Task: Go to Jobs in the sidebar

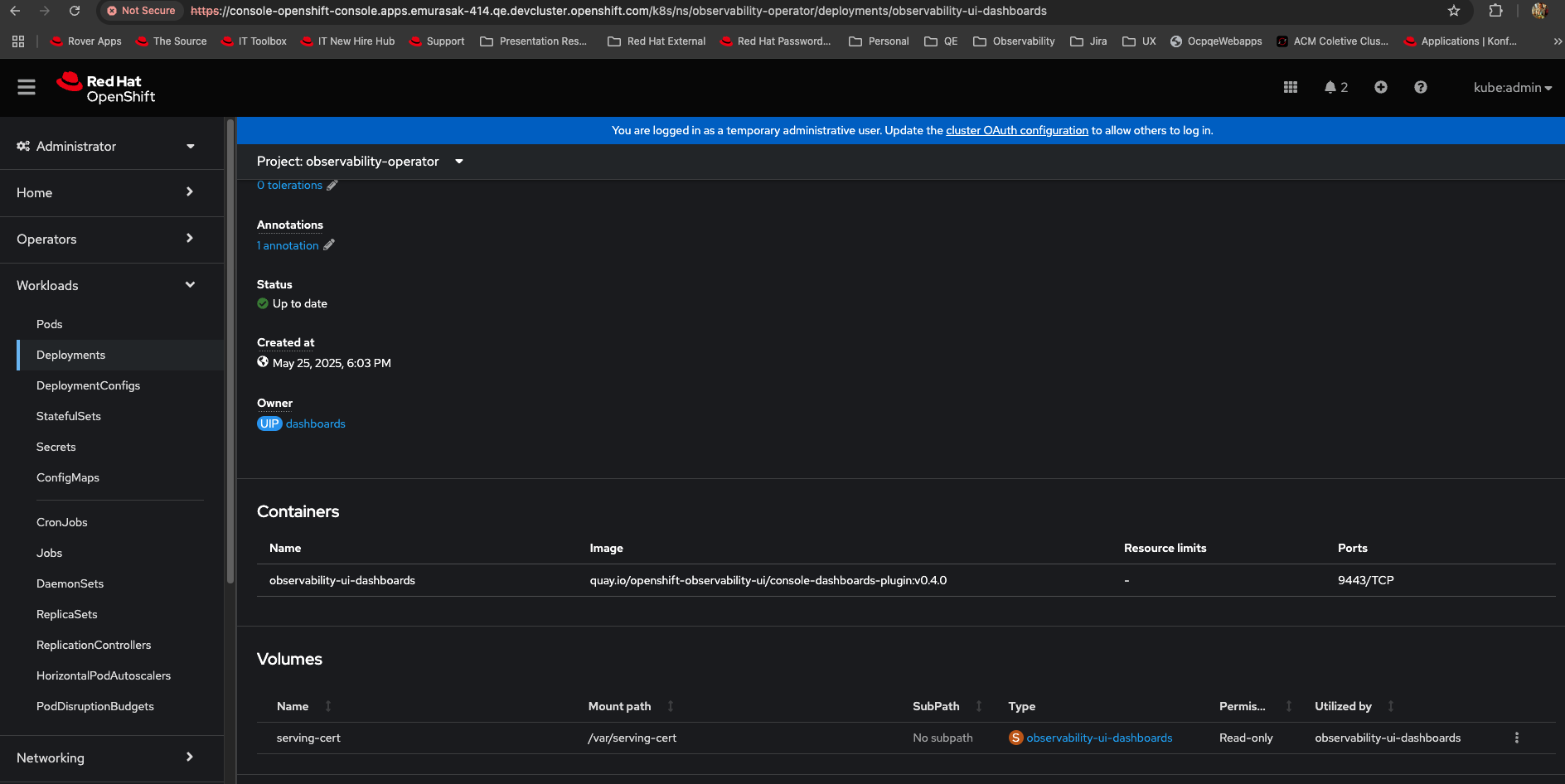Action: 50,553
